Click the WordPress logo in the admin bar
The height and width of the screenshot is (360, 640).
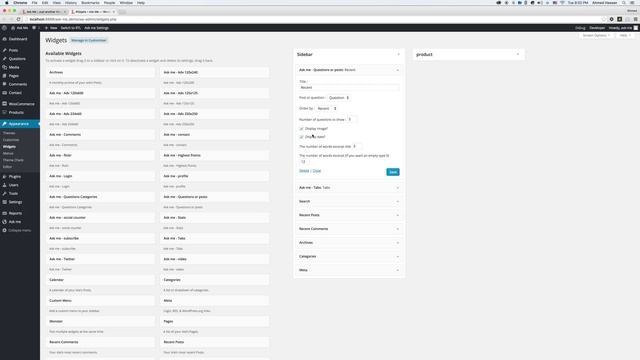coord(4,28)
